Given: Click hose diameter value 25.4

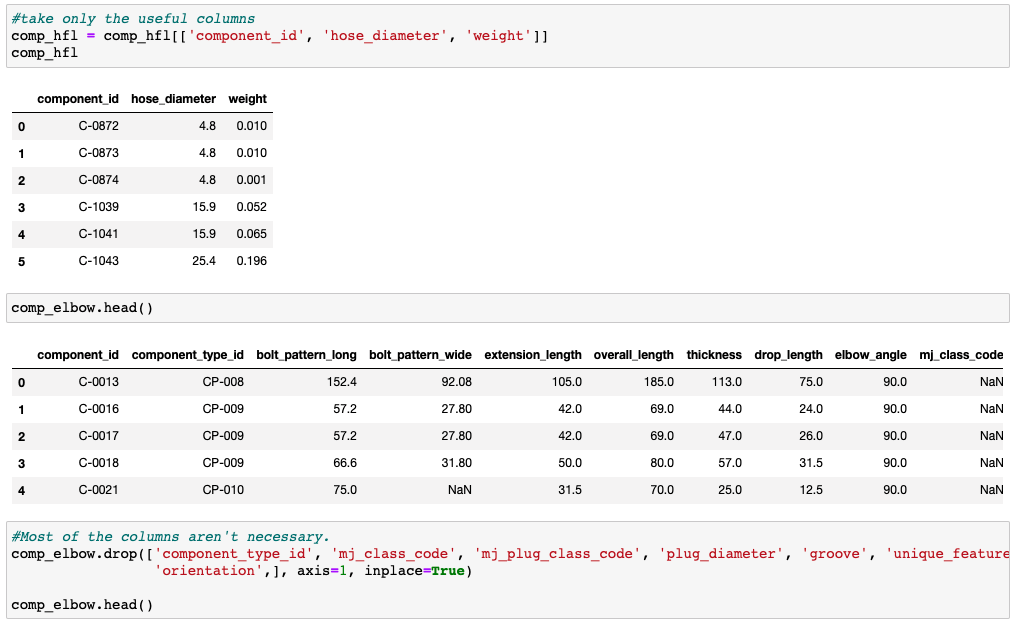Looking at the screenshot, I should 204,260.
